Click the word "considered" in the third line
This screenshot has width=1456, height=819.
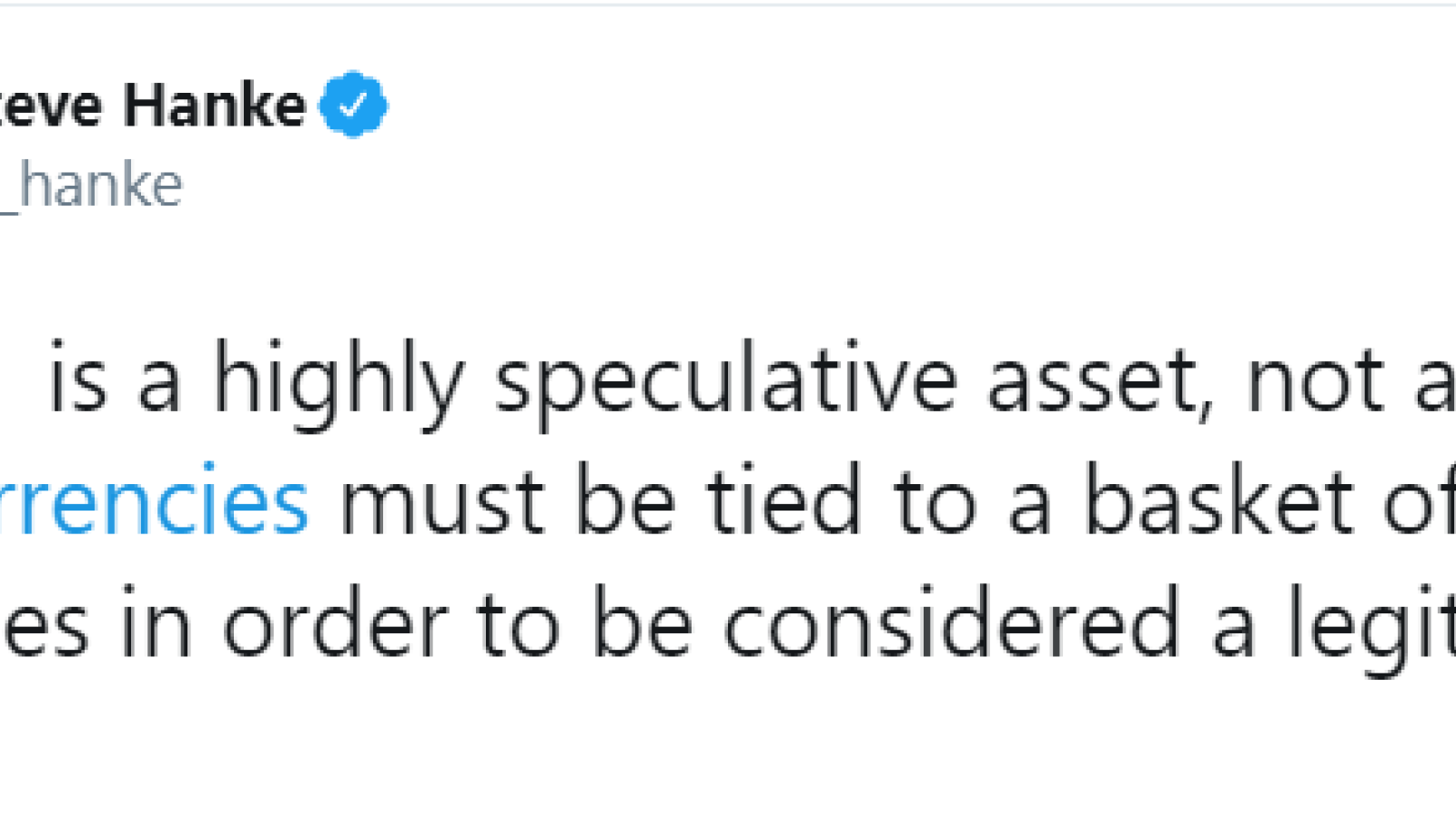click(x=951, y=625)
